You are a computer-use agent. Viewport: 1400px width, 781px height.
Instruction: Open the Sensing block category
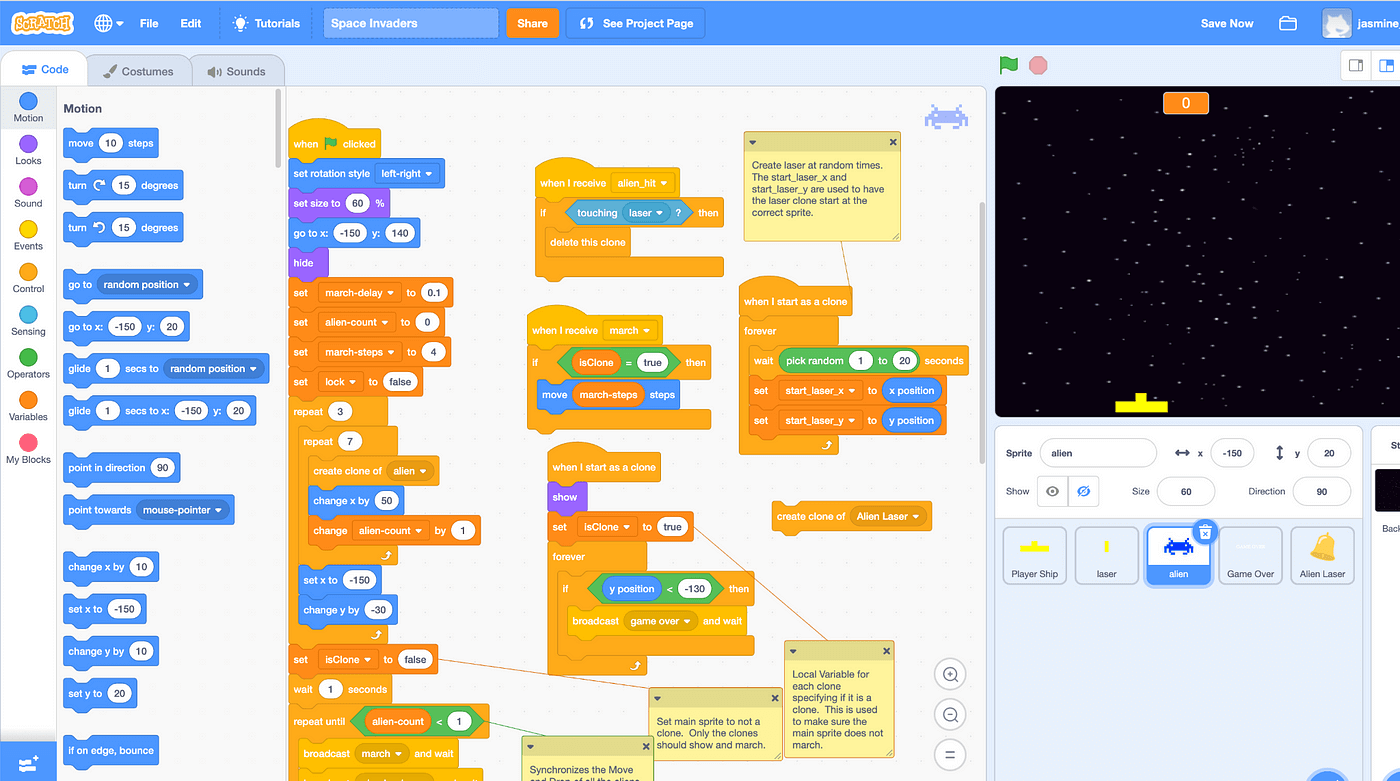27,320
